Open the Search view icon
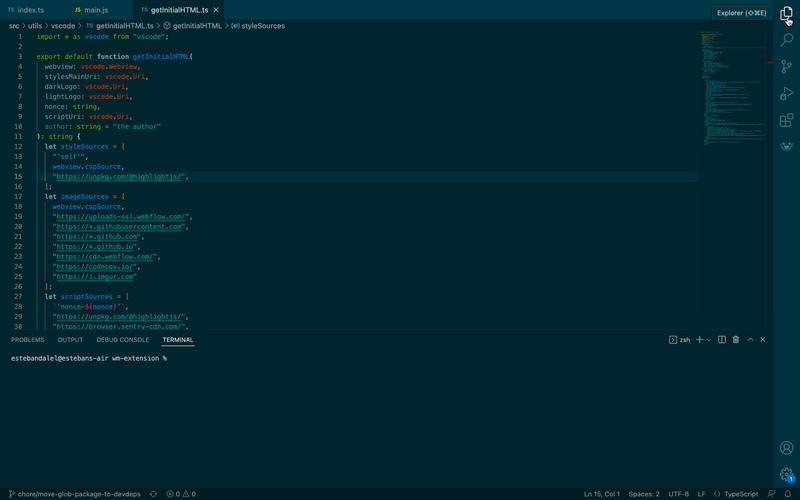Screen dimensions: 800x500 pyautogui.click(x=786, y=40)
